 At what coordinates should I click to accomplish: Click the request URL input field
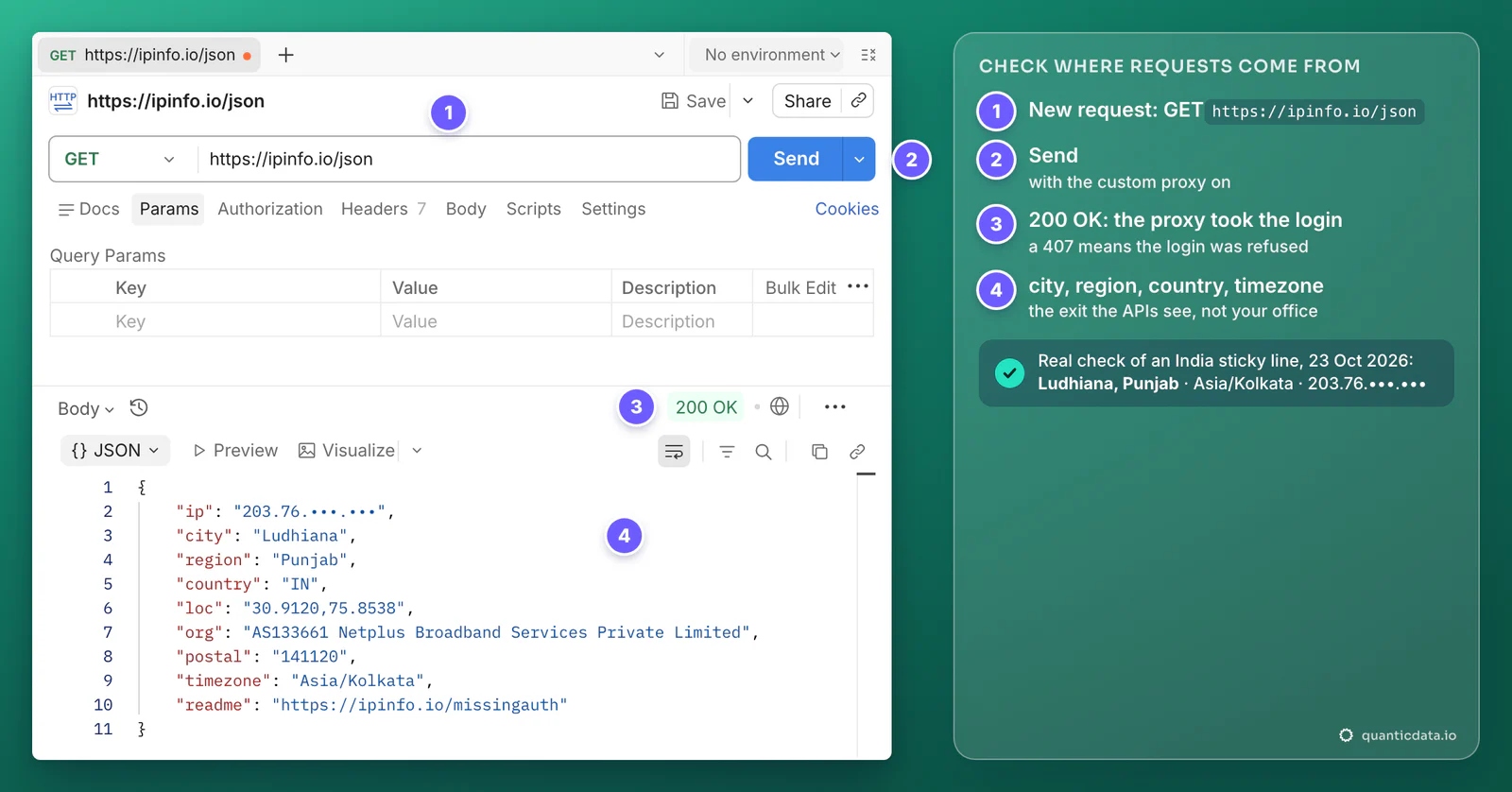click(469, 159)
